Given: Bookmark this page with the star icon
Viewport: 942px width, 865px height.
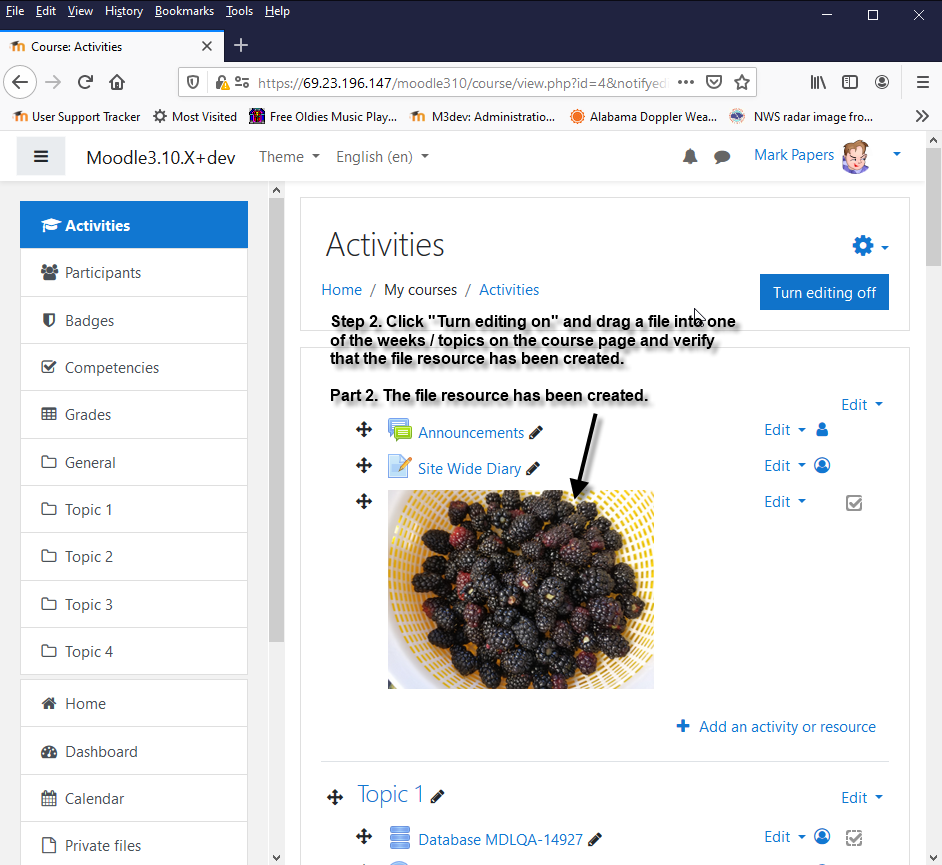Looking at the screenshot, I should (x=742, y=82).
